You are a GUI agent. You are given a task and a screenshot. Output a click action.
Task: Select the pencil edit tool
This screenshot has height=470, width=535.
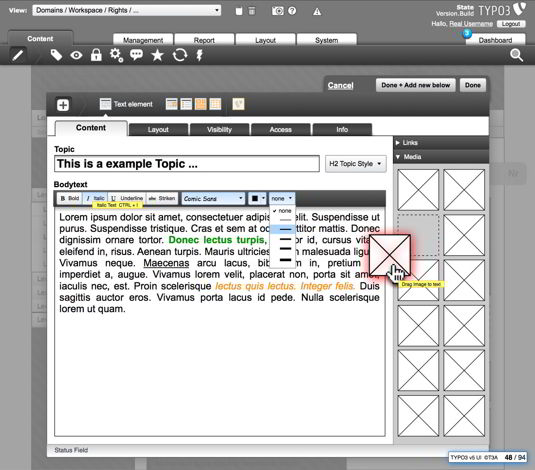(x=18, y=55)
